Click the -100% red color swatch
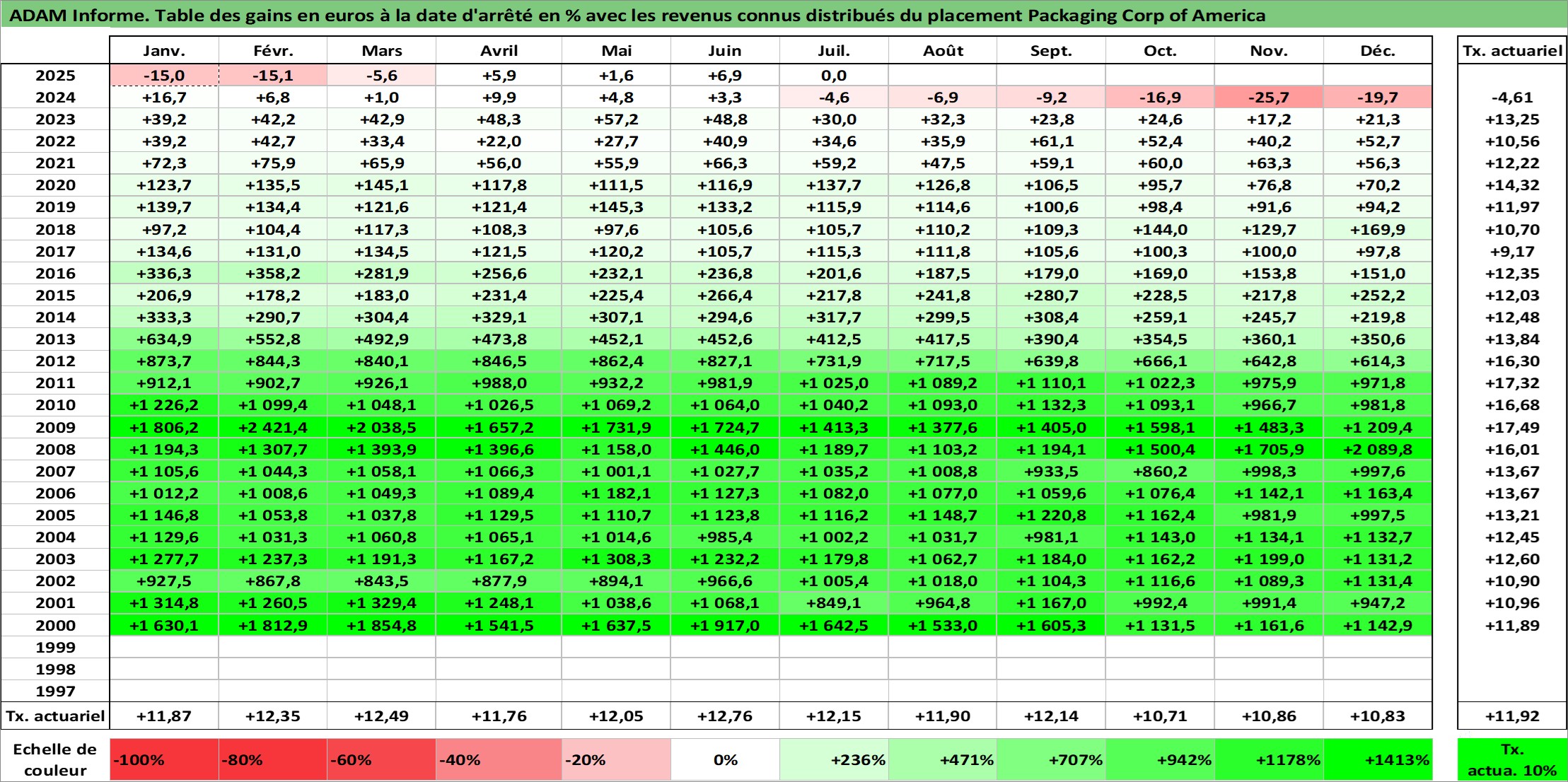The height and width of the screenshot is (782, 1568). [164, 760]
